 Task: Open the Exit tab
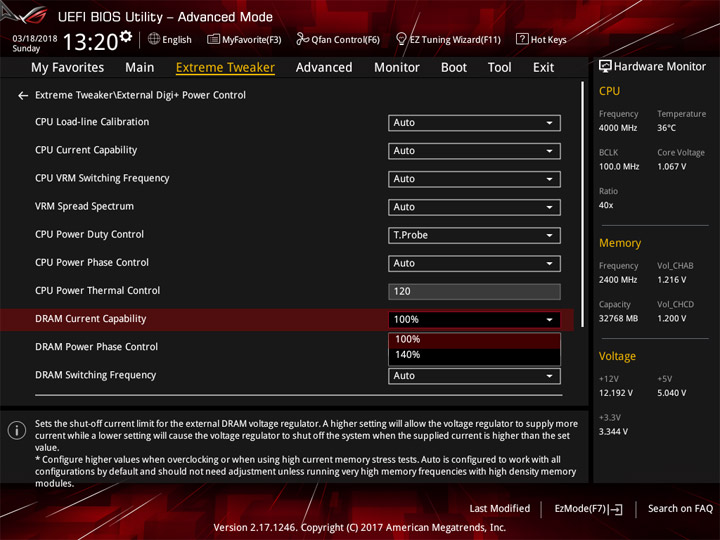click(543, 68)
